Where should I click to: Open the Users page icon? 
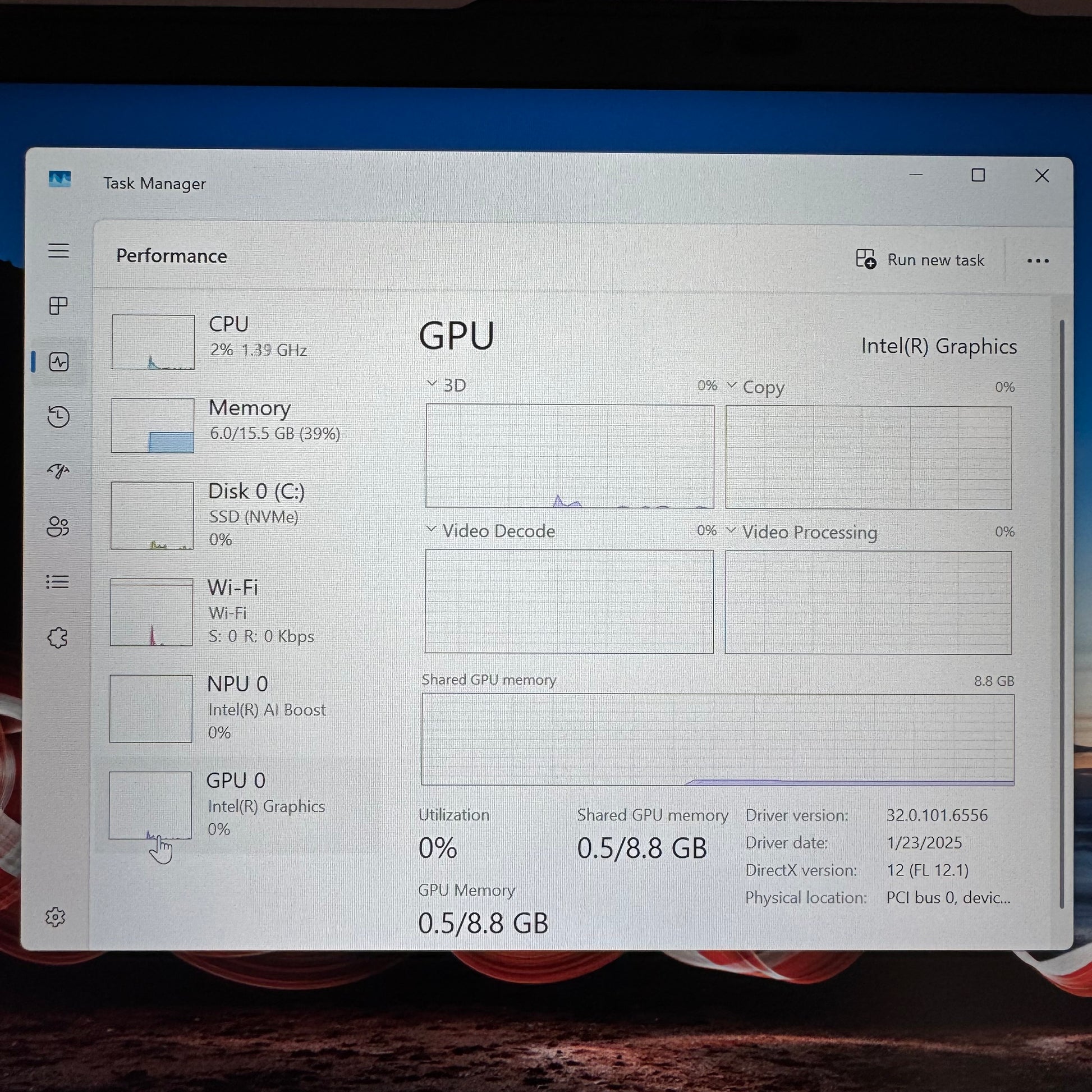(x=58, y=527)
